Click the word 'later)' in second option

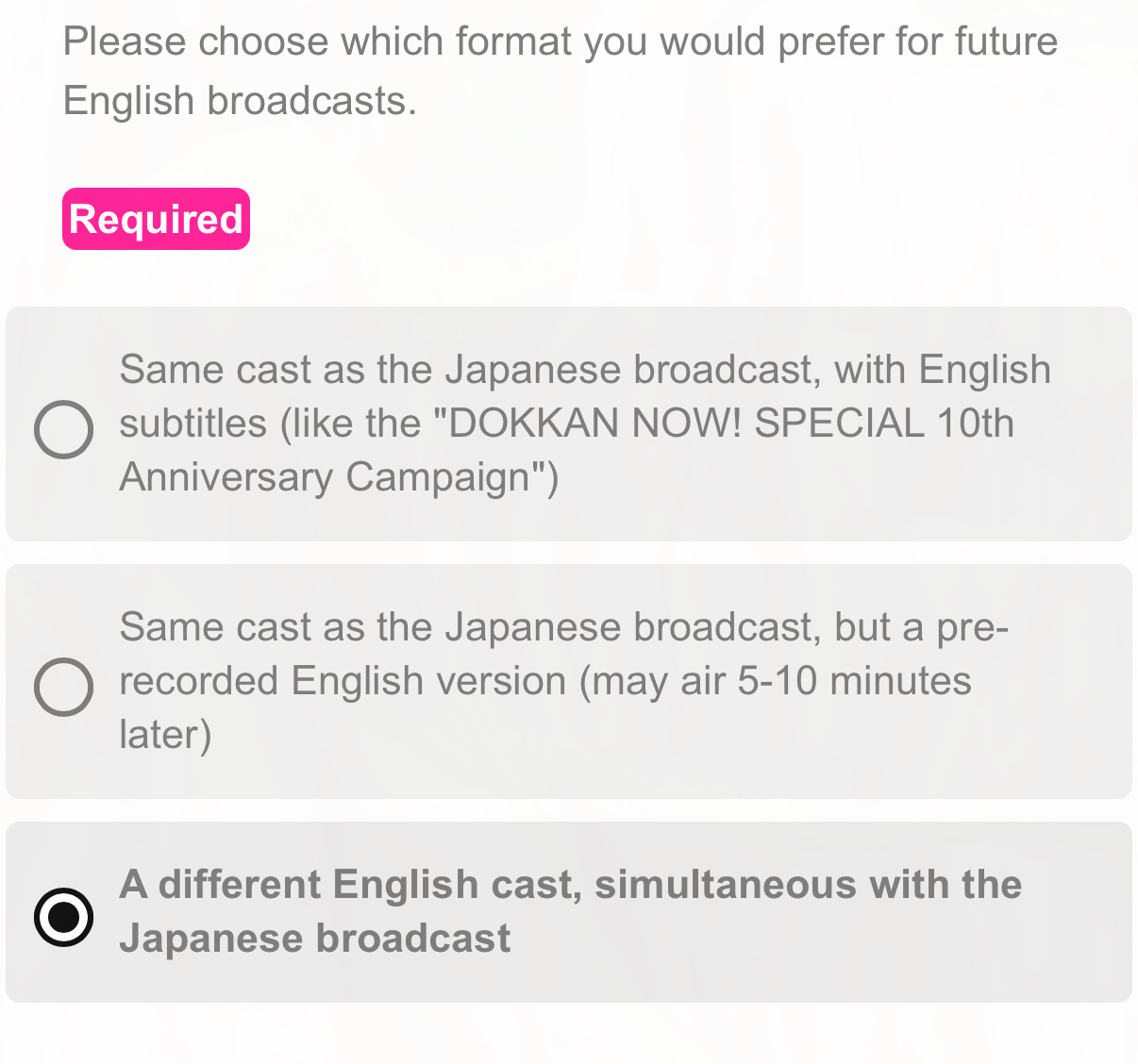tap(166, 735)
